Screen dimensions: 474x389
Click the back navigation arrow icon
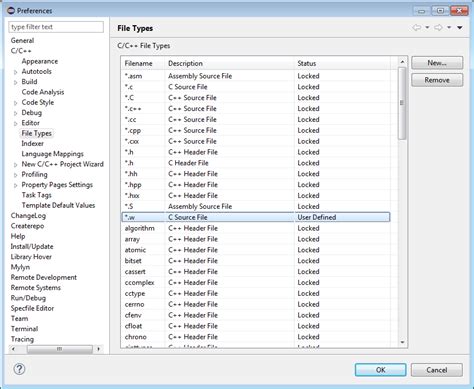[x=417, y=28]
